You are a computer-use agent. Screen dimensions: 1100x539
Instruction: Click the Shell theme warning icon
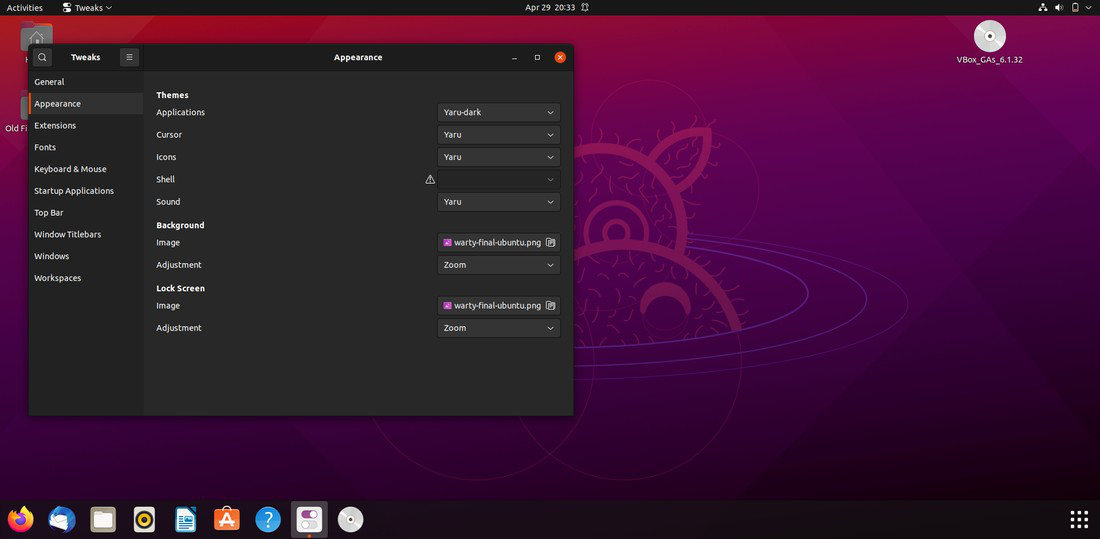(430, 180)
